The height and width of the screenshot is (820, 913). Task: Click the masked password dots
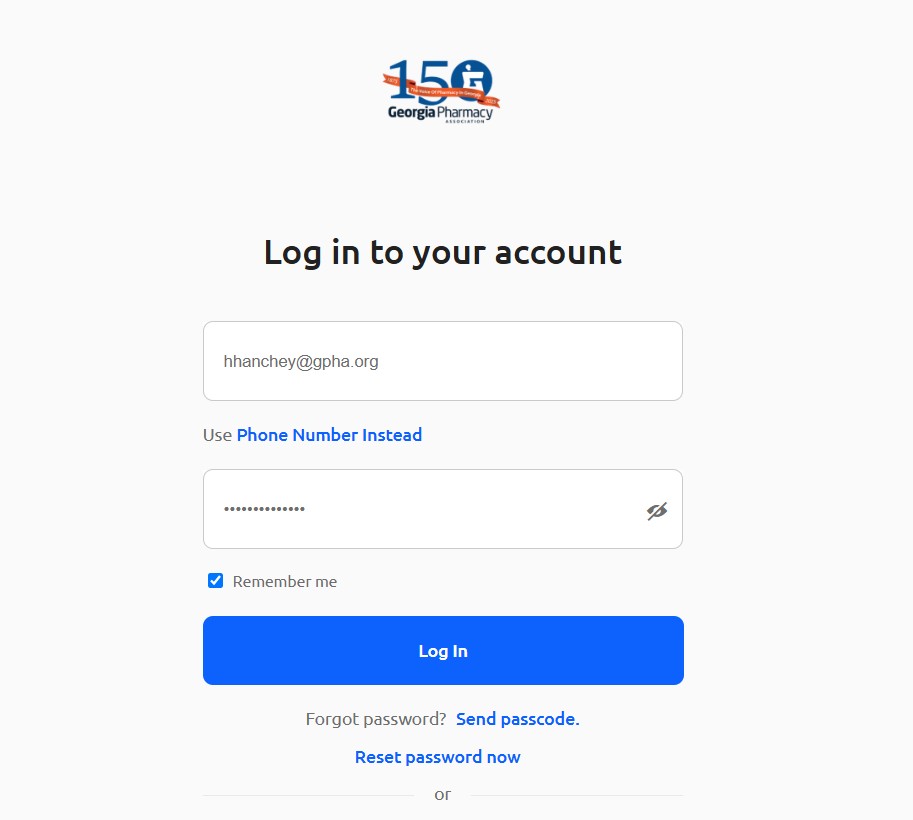click(x=264, y=509)
